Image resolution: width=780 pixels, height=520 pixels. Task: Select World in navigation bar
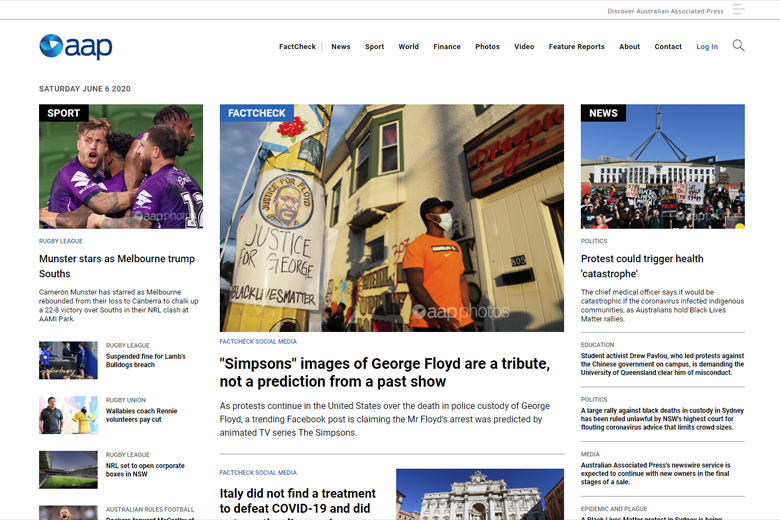click(408, 47)
